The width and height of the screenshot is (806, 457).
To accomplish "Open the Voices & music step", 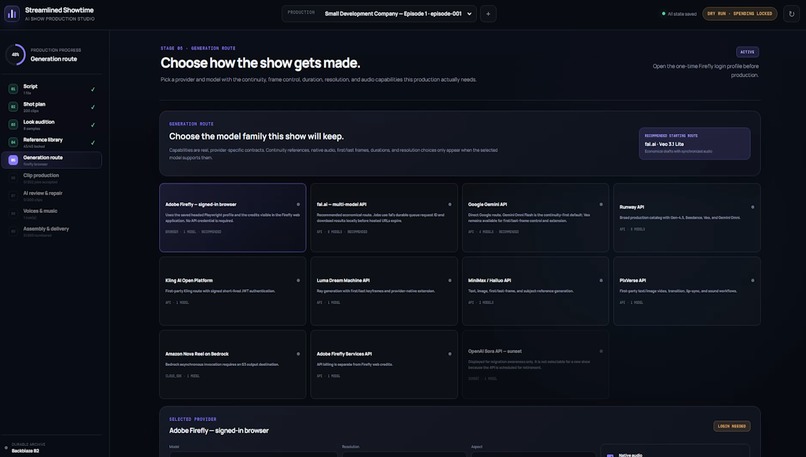I will pyautogui.click(x=51, y=213).
